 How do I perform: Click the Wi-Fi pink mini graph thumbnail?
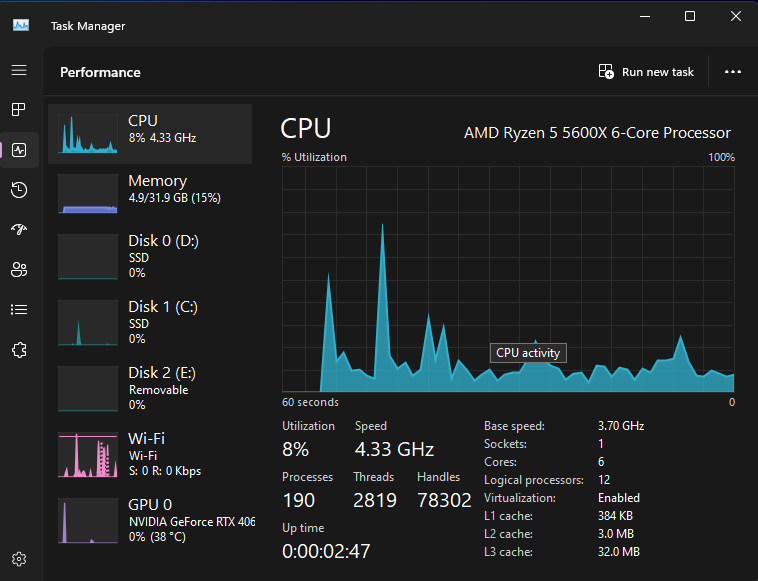click(x=87, y=455)
